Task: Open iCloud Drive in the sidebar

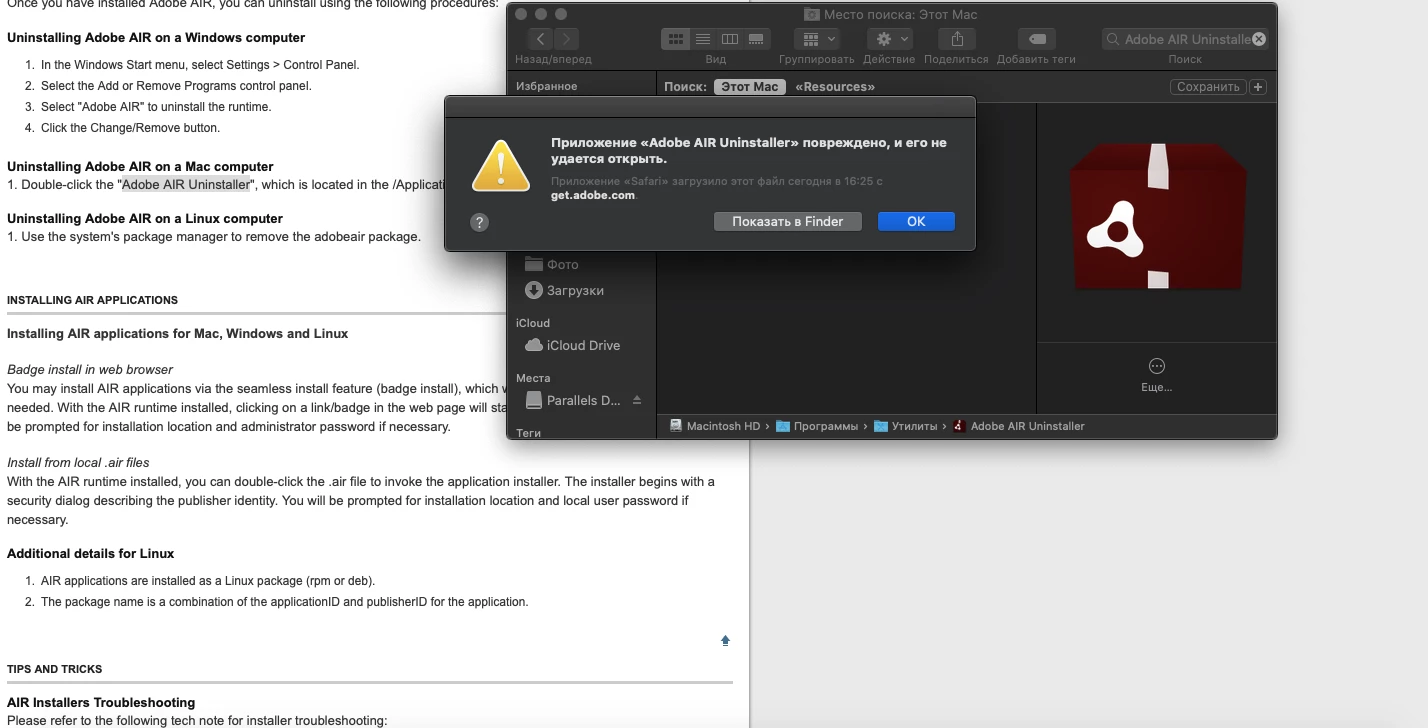Action: pos(573,346)
